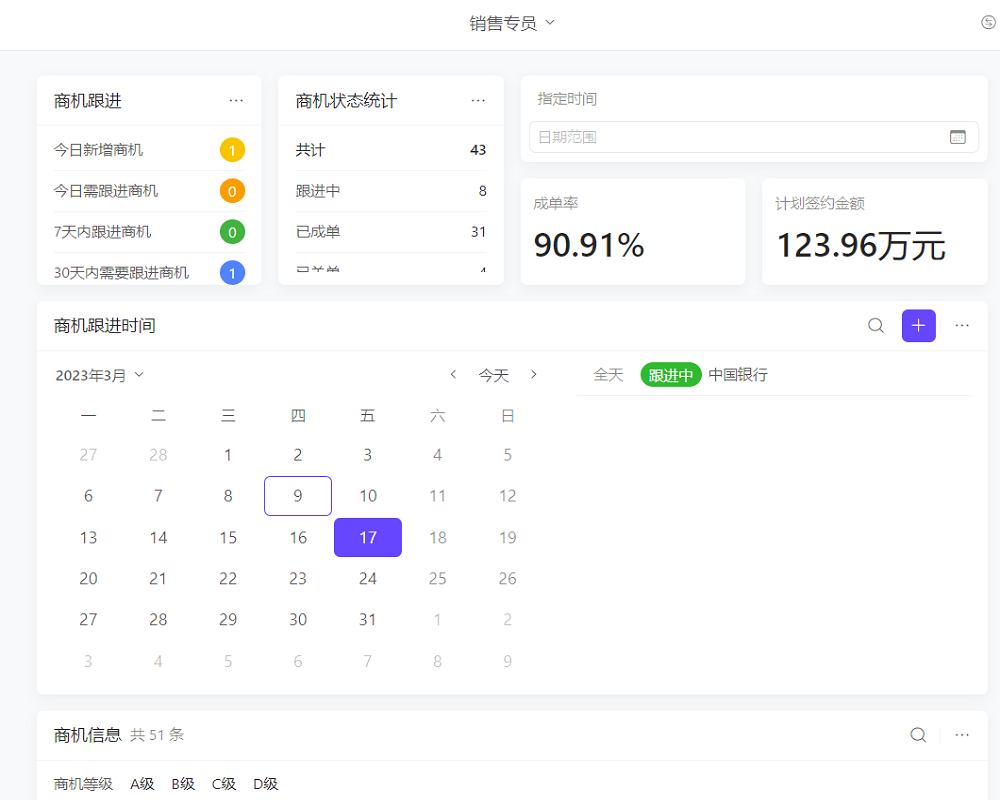
Task: Open the 销售专员 dropdown
Action: [x=511, y=24]
